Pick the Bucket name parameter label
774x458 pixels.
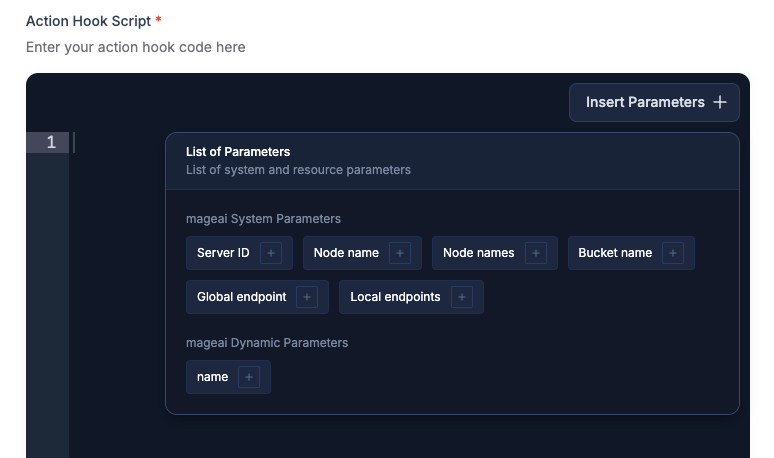click(x=615, y=253)
